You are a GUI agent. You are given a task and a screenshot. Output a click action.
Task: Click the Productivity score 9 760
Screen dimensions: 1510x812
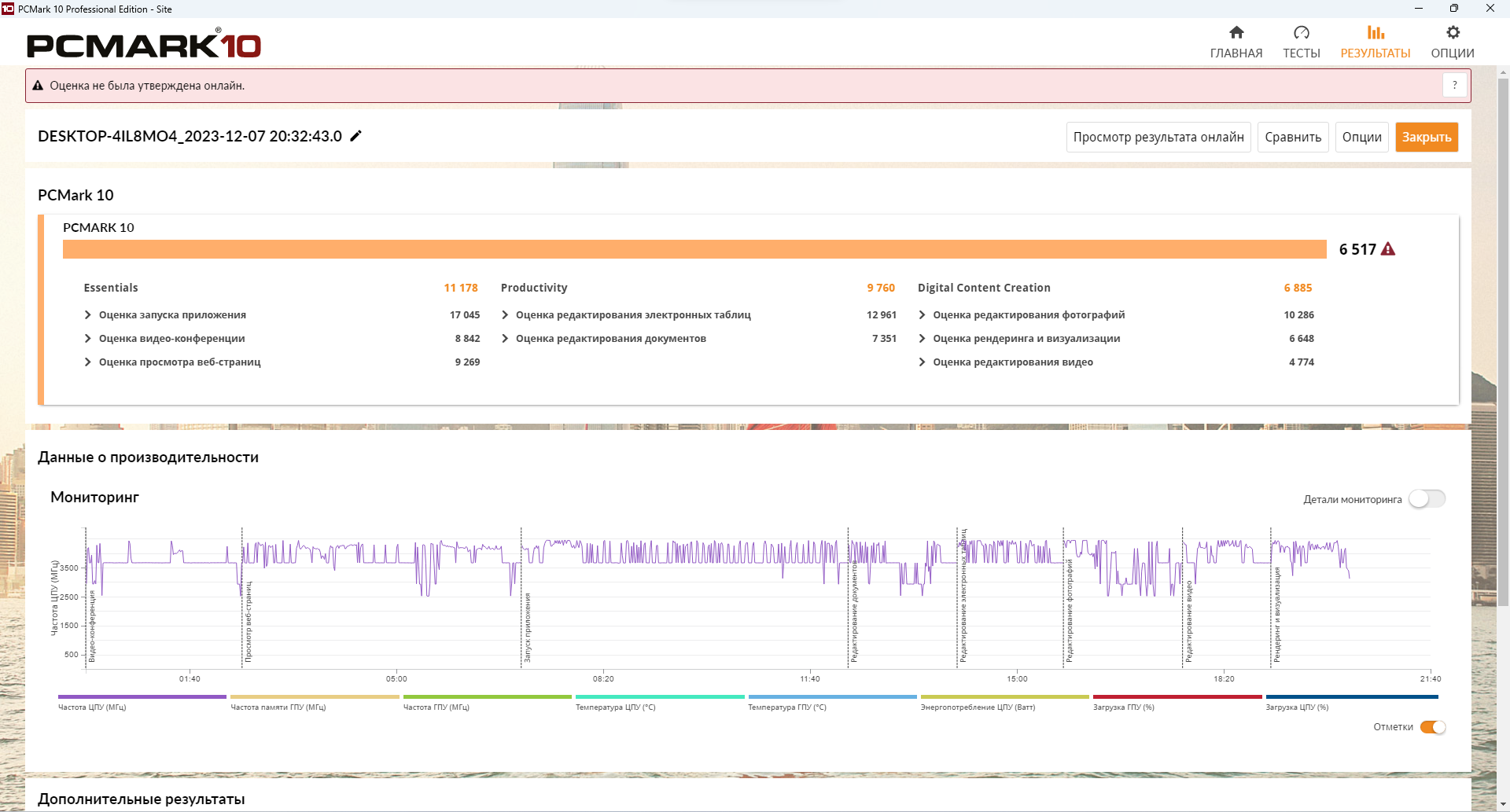pos(881,288)
